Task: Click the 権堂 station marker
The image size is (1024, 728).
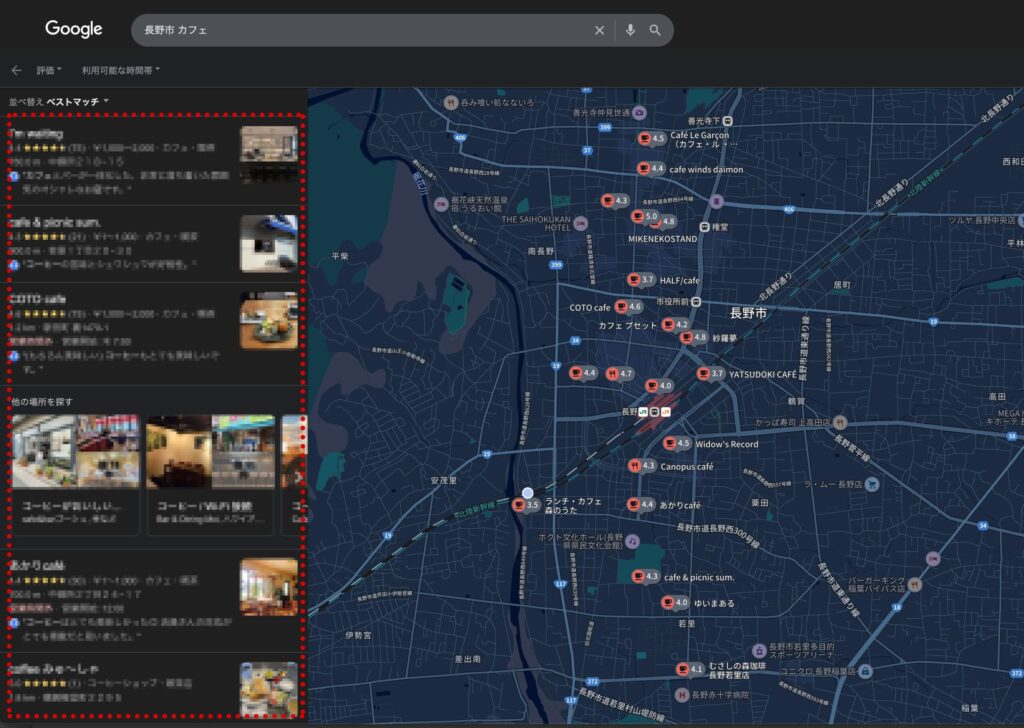Action: coord(704,227)
